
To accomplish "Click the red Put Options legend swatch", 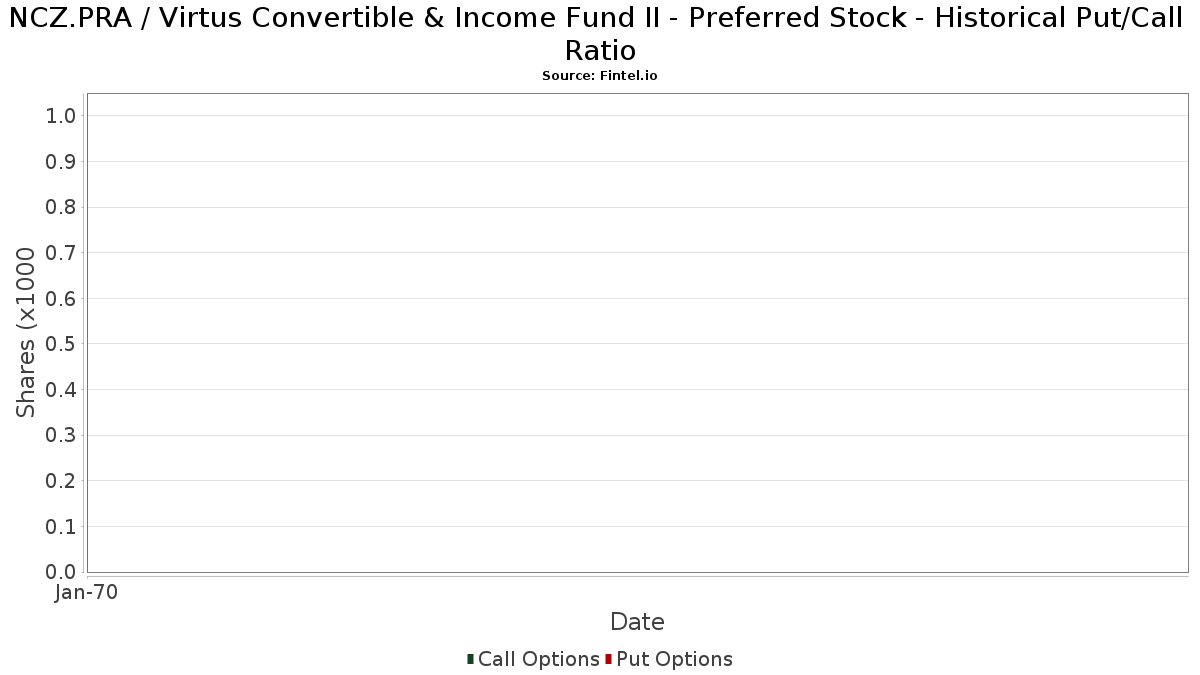I will point(608,659).
